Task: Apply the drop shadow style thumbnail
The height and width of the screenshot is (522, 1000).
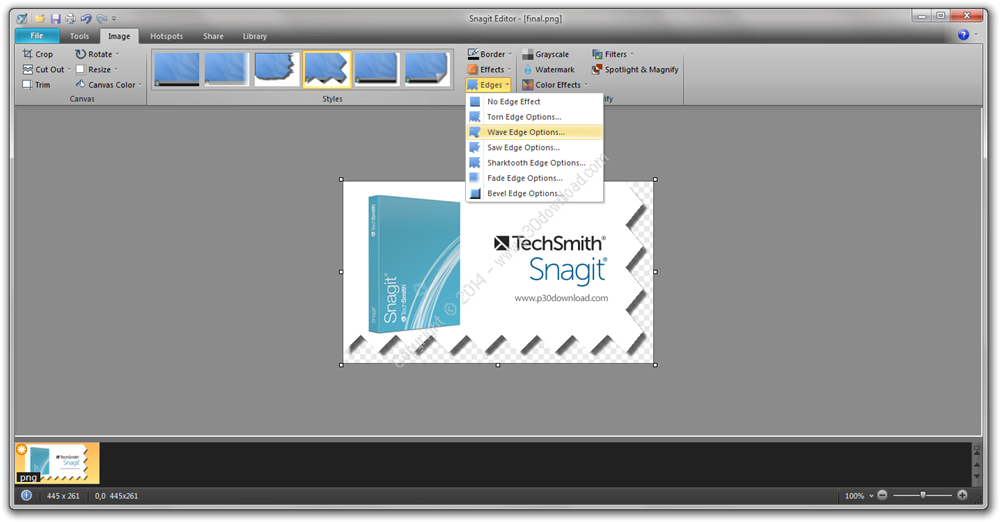Action: tap(376, 69)
